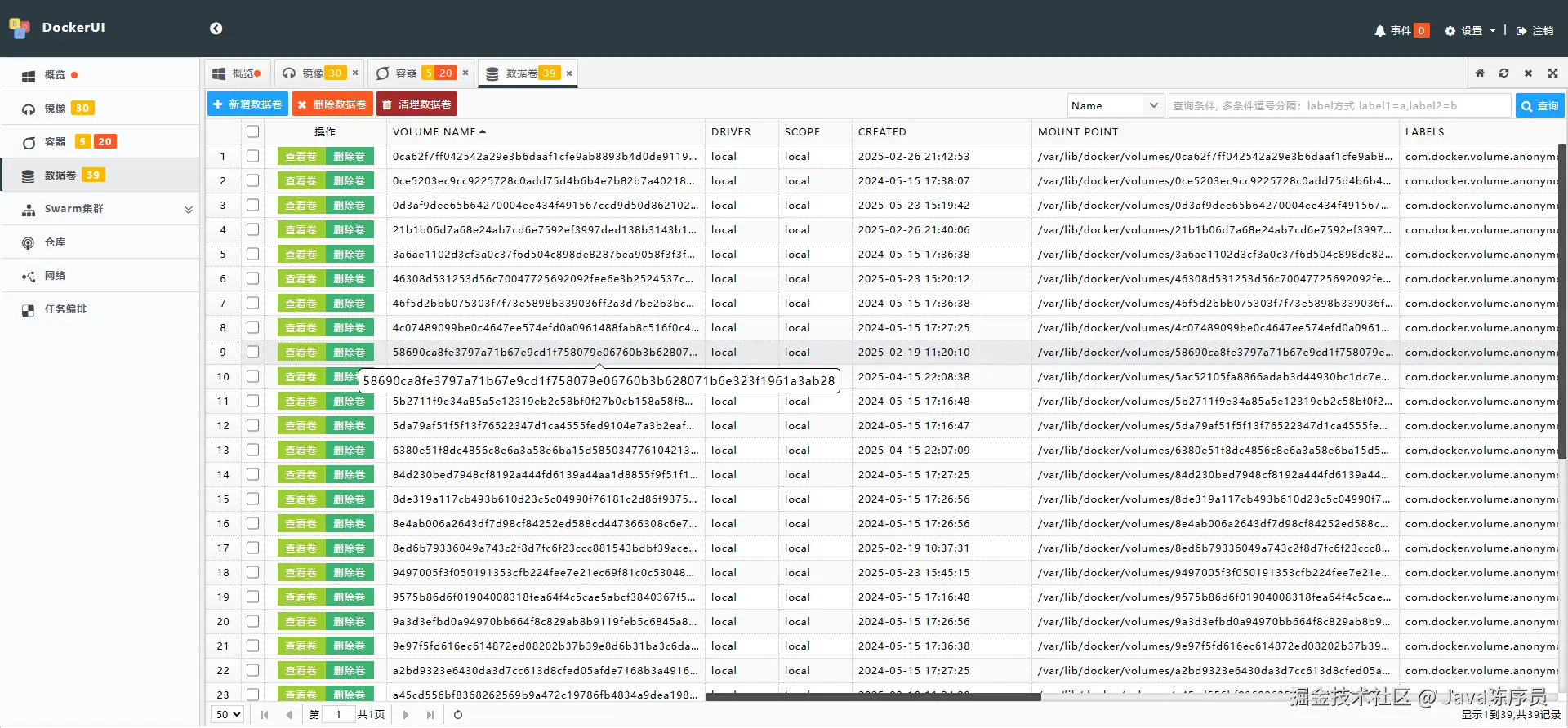Click the events count badge 0
Screen dimensions: 1568x728
pyautogui.click(x=1421, y=31)
